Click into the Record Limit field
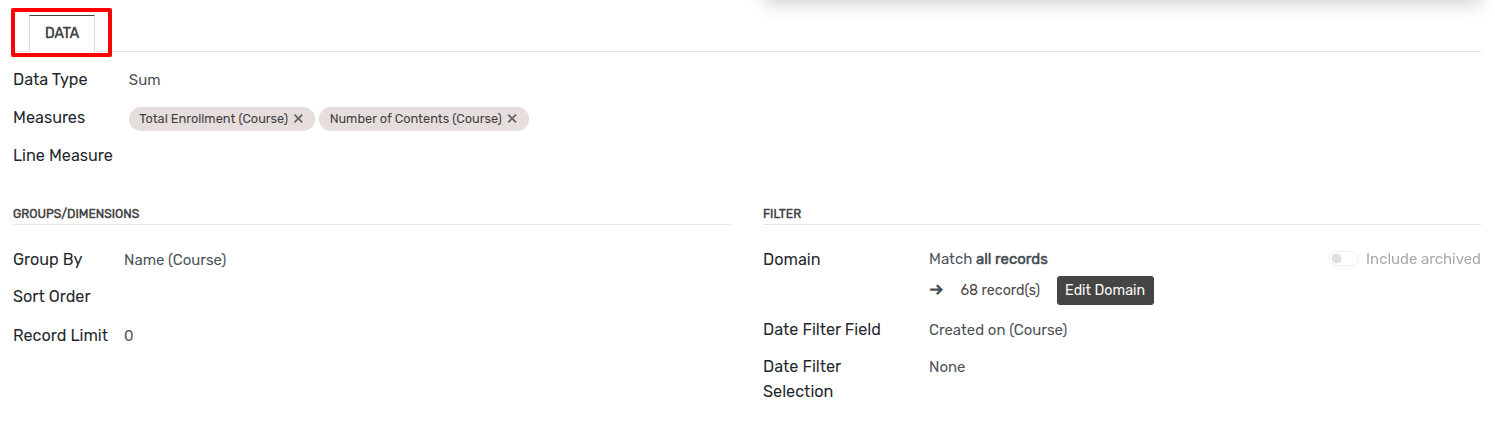The image size is (1495, 443). tap(427, 336)
